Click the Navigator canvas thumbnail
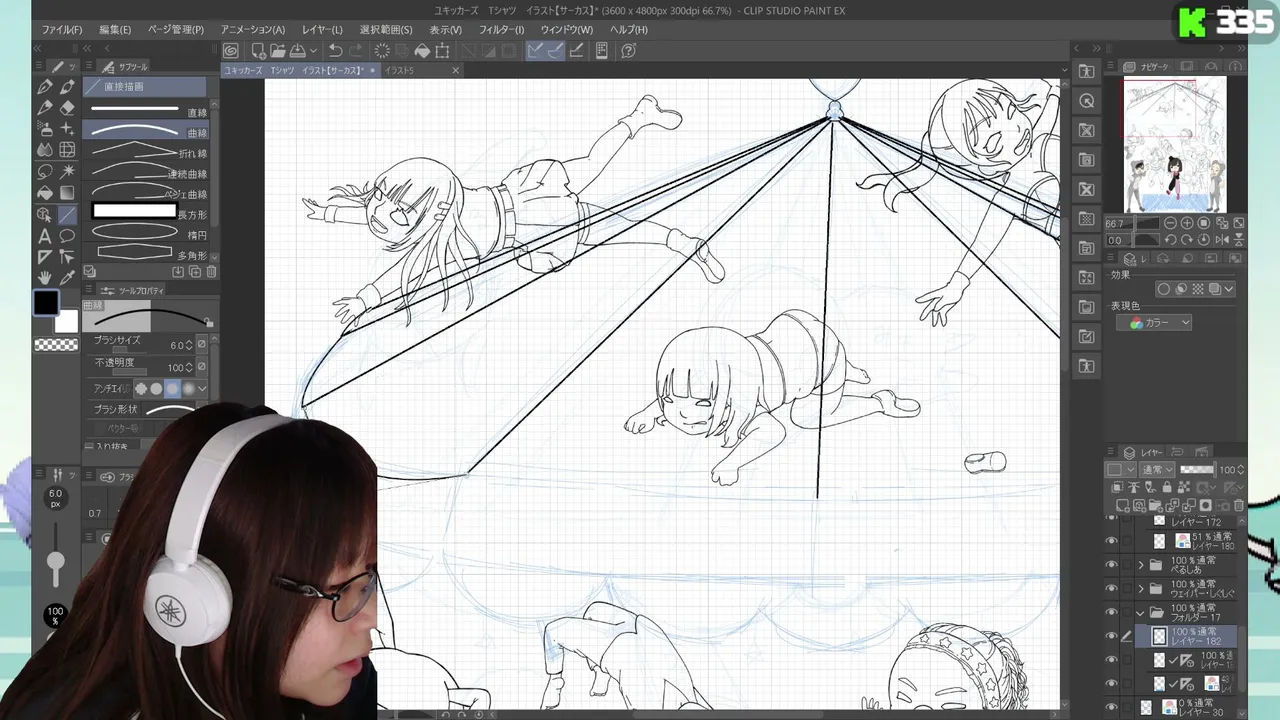This screenshot has width=1280, height=720. pos(1175,145)
